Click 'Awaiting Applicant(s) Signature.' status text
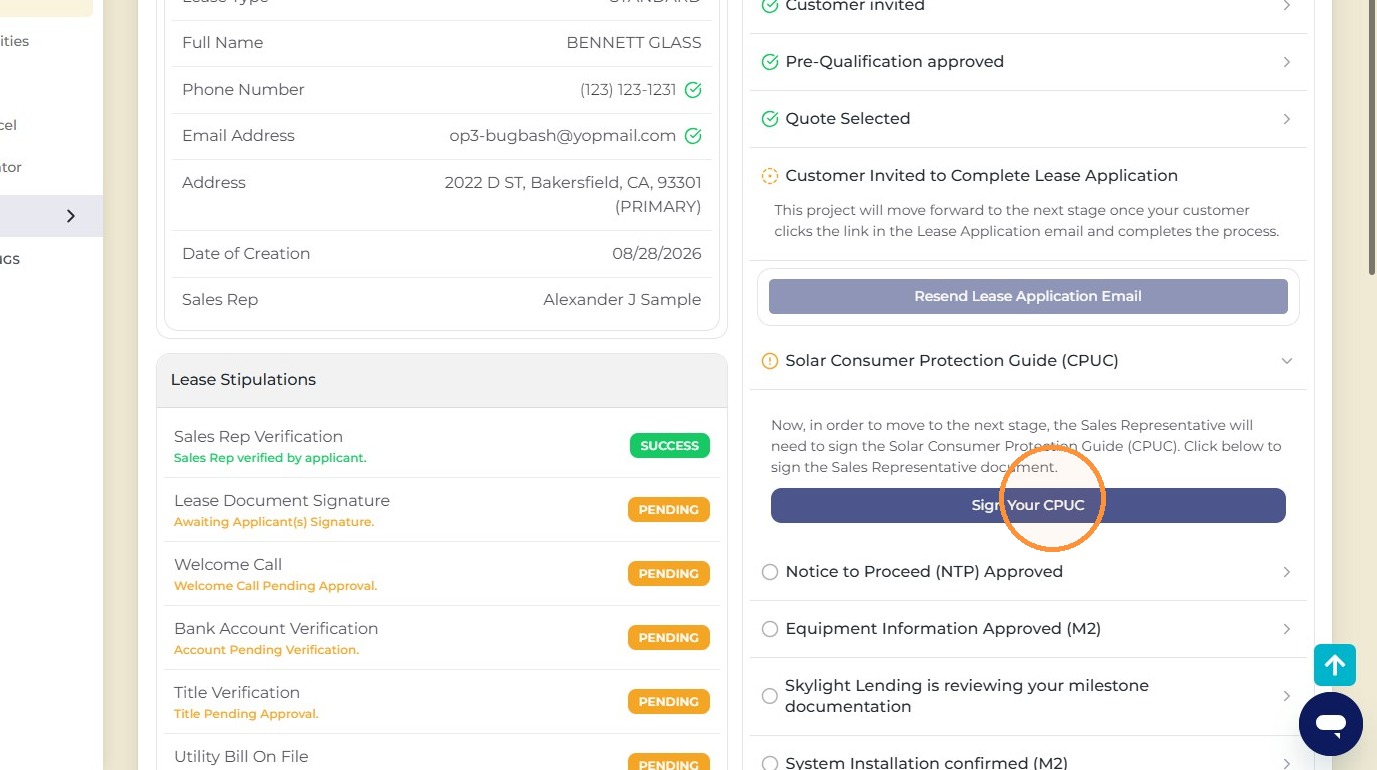Viewport: 1377px width, 770px height. pyautogui.click(x=274, y=522)
